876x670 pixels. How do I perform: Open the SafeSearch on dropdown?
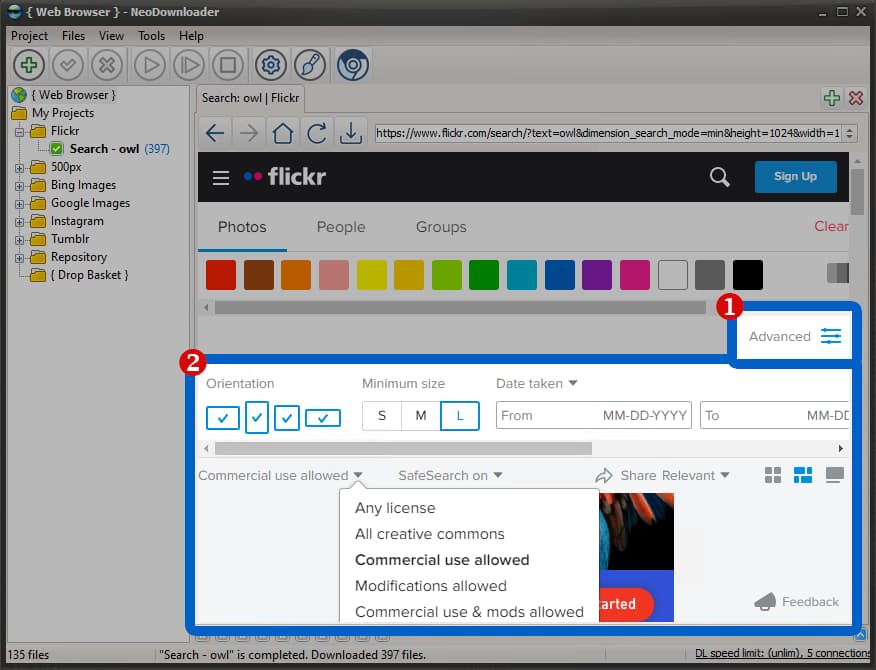(449, 475)
